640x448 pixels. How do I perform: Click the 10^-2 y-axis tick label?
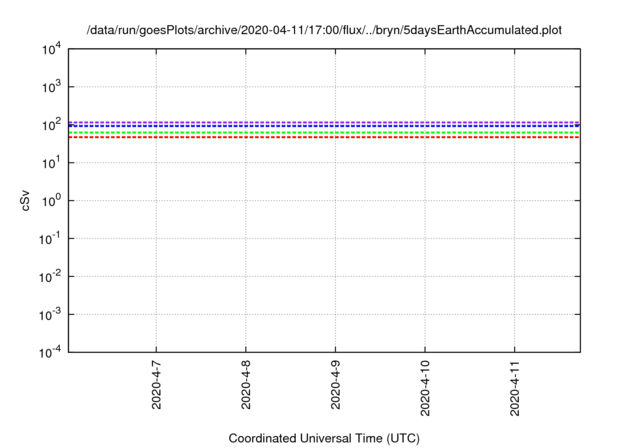pyautogui.click(x=50, y=277)
